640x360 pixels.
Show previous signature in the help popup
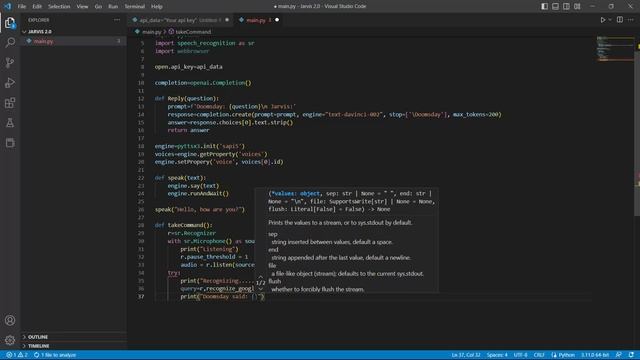261,277
